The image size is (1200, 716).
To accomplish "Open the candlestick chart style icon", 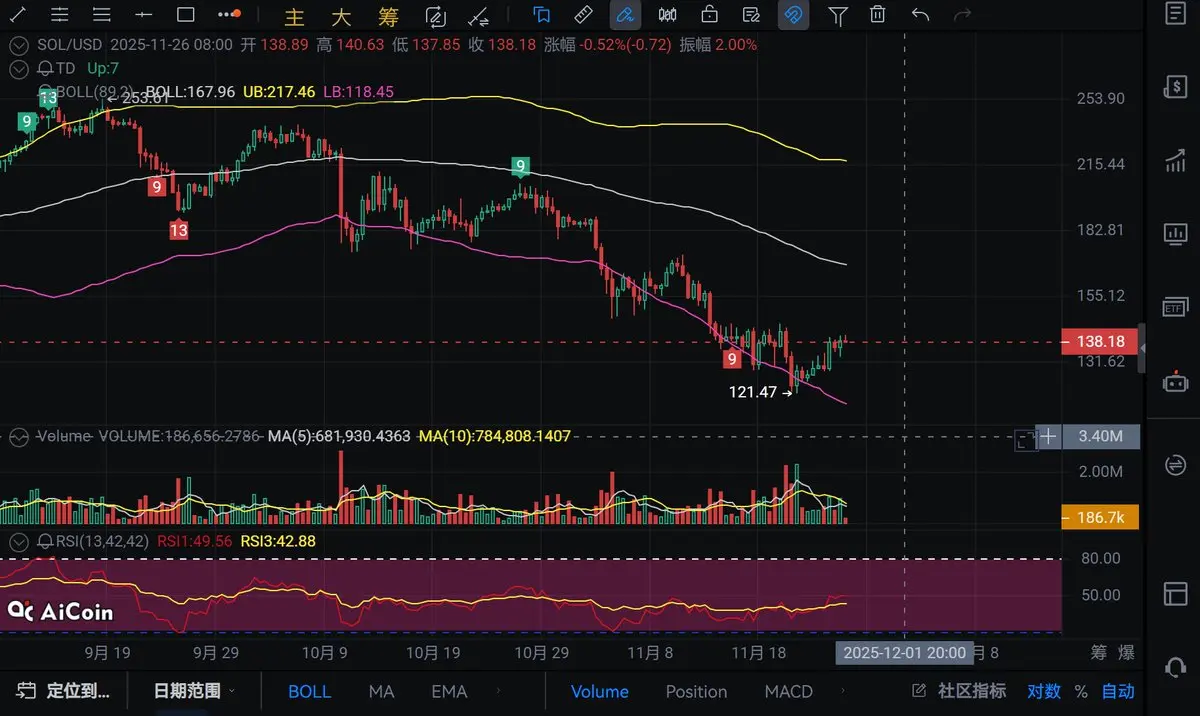I will [x=667, y=15].
